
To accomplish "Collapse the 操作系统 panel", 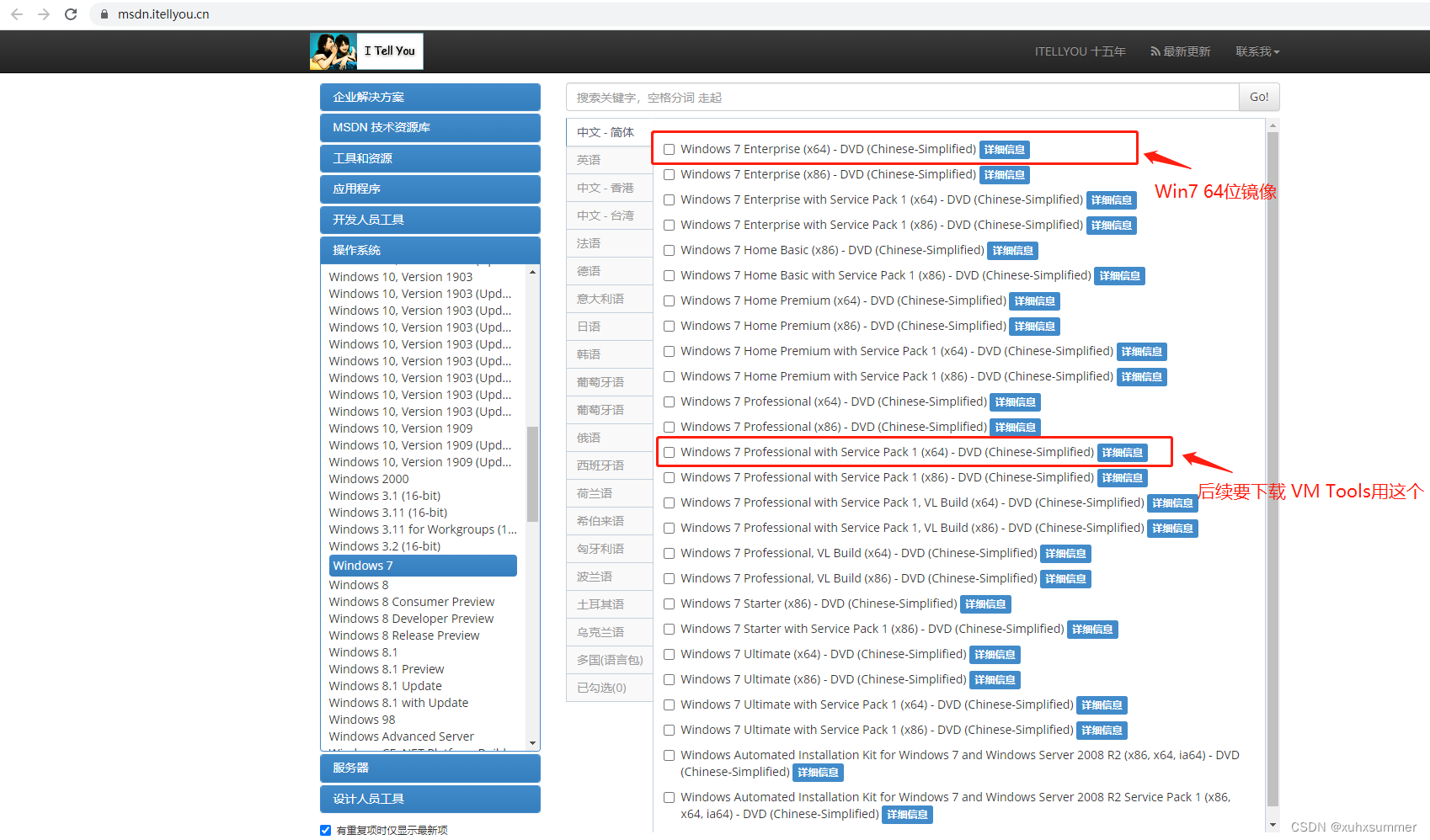I will [430, 251].
